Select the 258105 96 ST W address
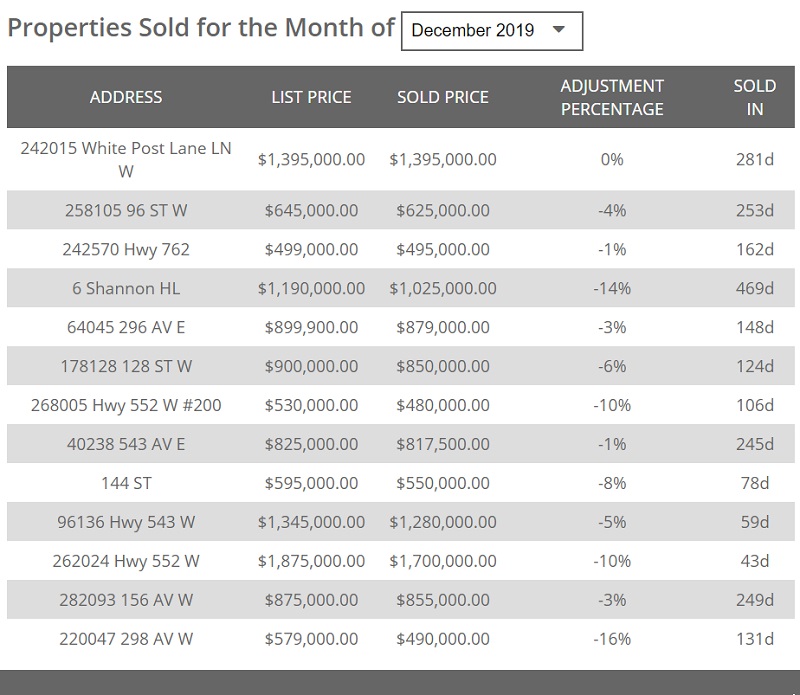 [126, 210]
